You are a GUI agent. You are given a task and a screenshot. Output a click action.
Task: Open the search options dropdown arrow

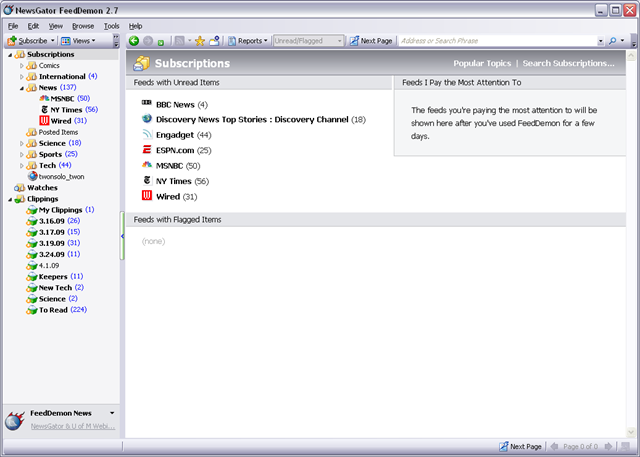[622, 41]
